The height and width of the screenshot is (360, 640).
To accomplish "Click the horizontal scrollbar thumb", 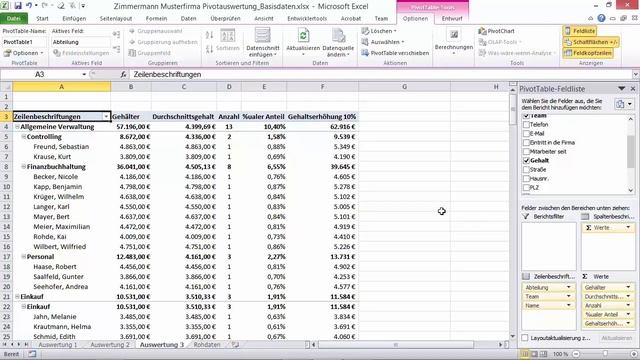I will click(x=396, y=345).
